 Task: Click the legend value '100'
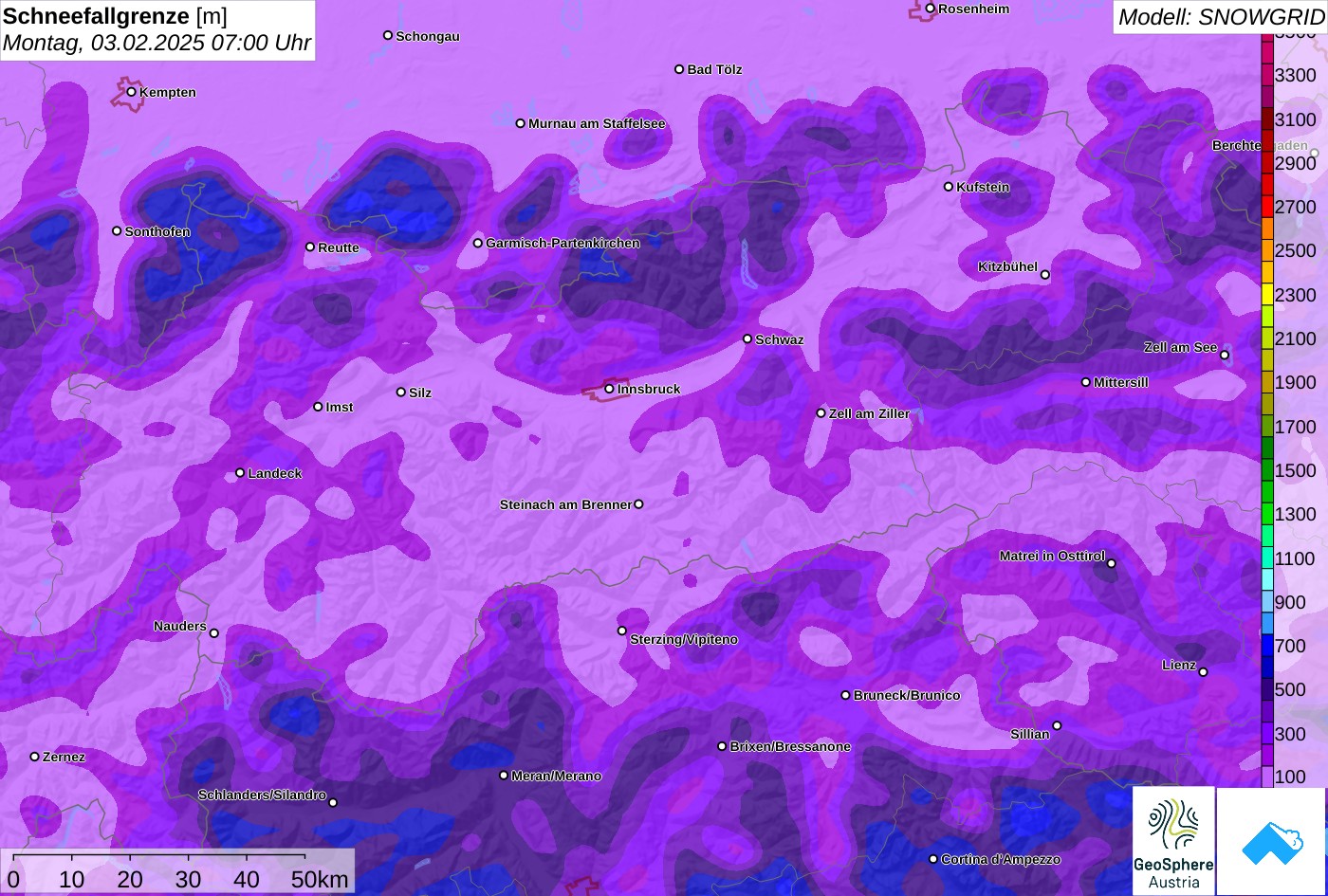[x=1291, y=777]
